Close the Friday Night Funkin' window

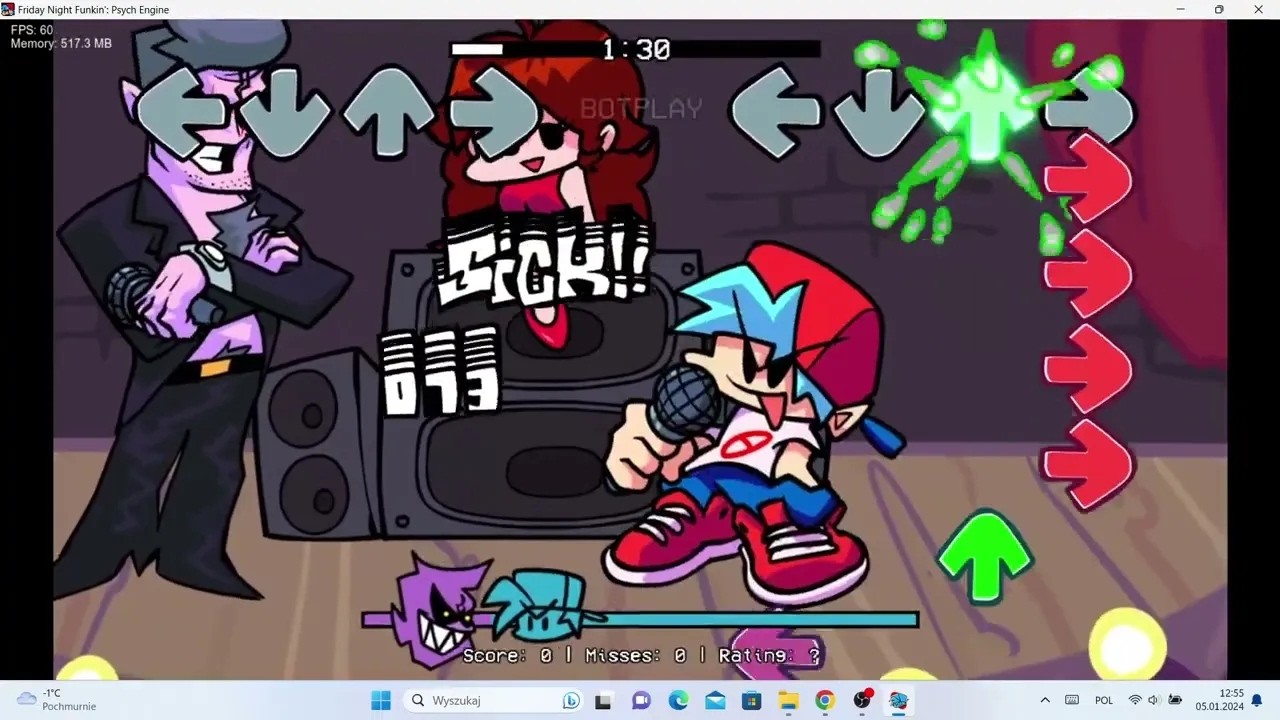[x=1258, y=9]
